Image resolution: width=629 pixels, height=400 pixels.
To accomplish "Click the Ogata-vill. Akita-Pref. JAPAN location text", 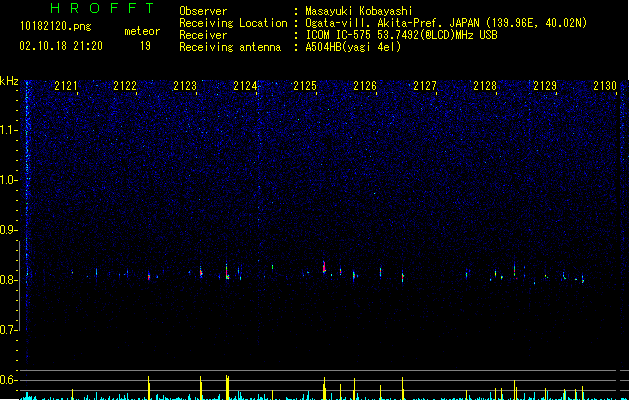I will [x=446, y=23].
